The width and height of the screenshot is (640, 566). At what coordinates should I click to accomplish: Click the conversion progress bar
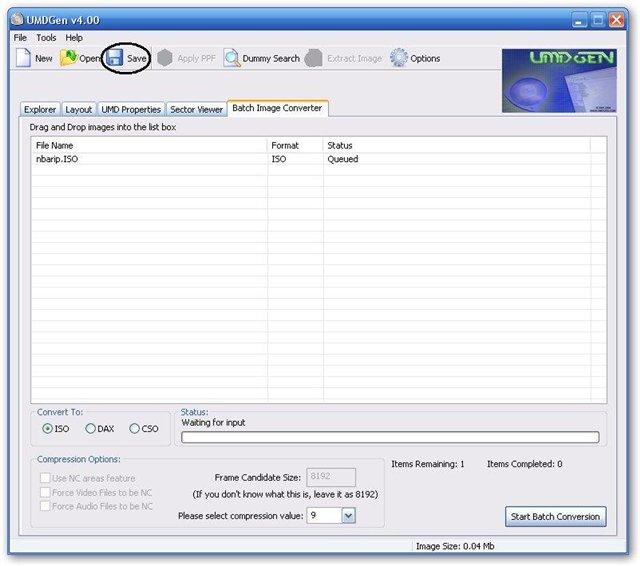390,437
